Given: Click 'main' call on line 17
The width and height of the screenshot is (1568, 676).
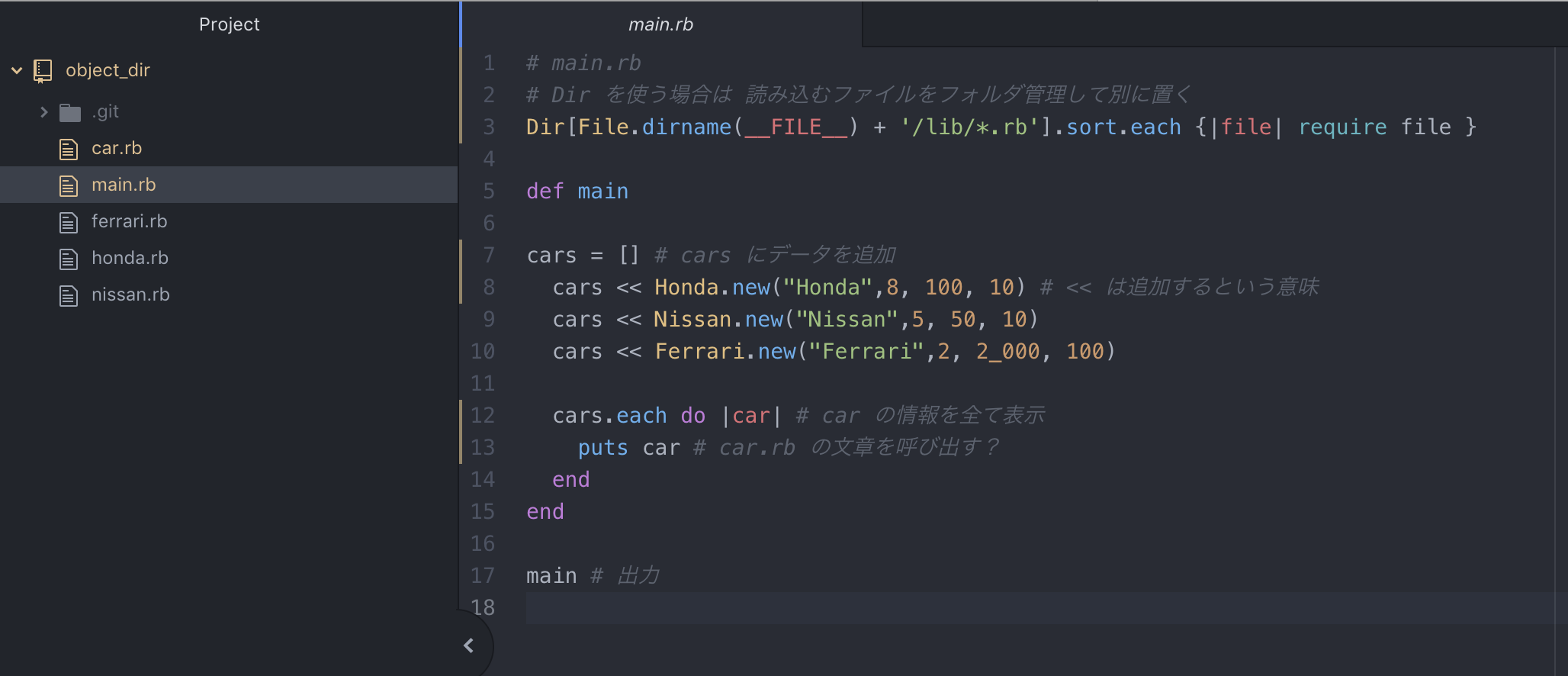Looking at the screenshot, I should [x=551, y=575].
